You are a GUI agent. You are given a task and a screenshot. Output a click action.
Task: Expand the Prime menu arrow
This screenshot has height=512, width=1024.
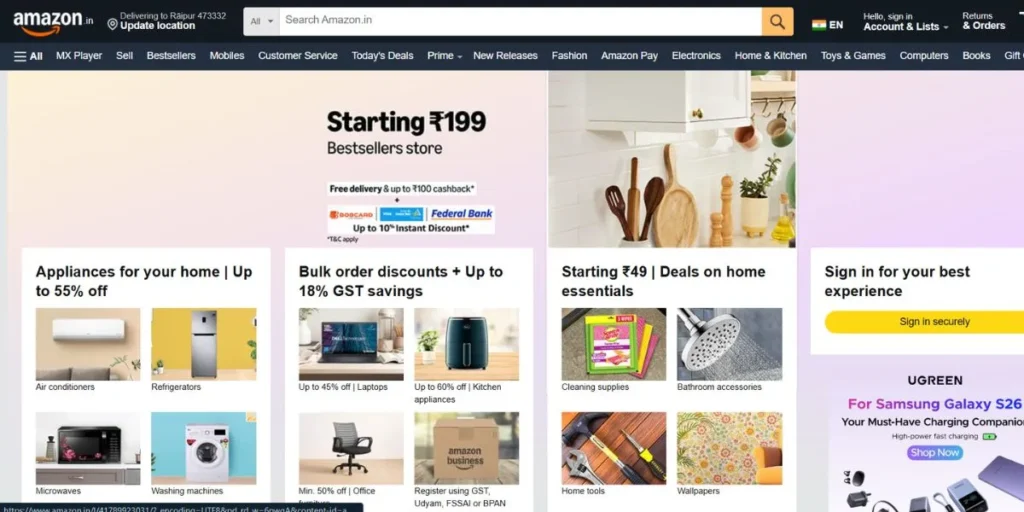coord(460,57)
